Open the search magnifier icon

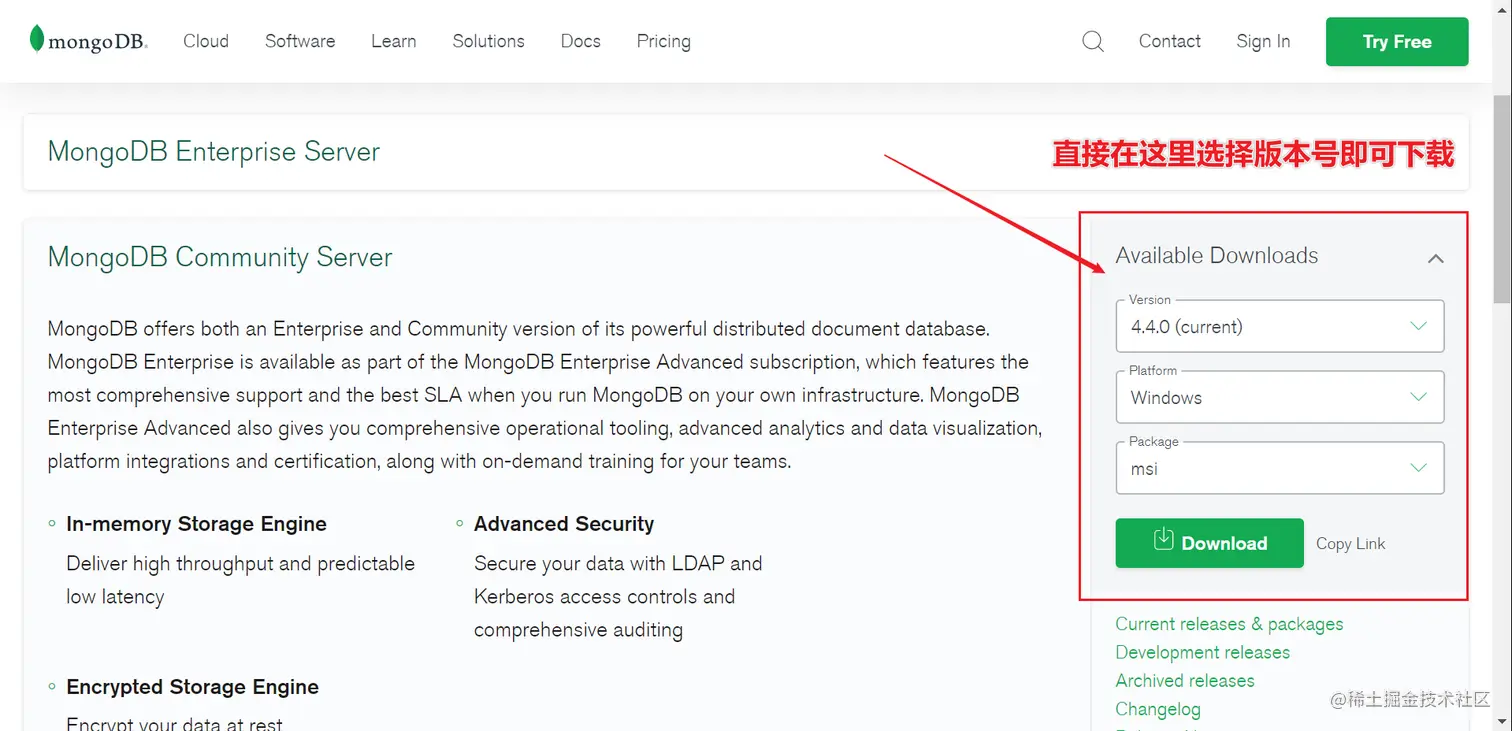(1093, 41)
